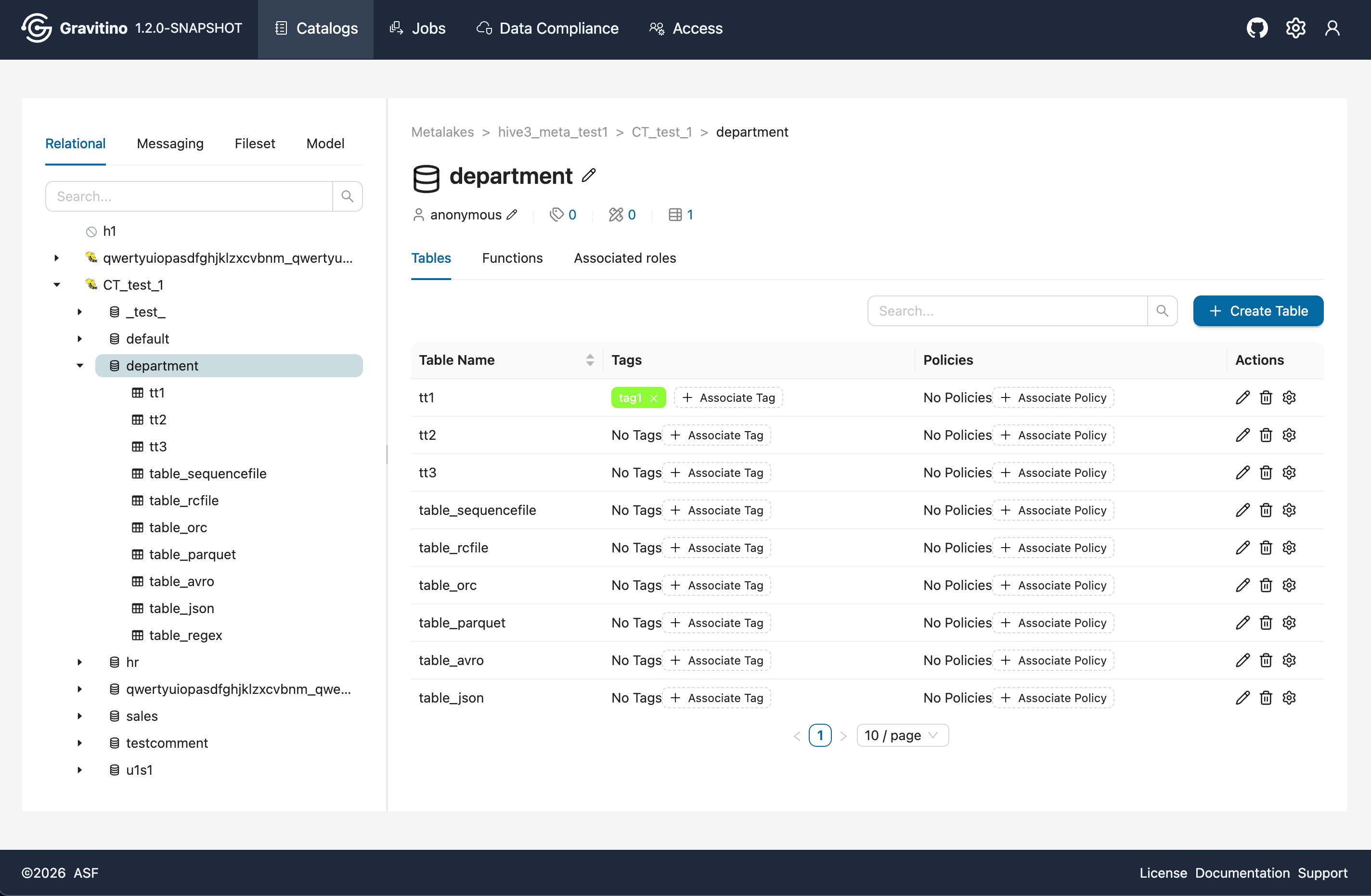Viewport: 1371px width, 896px height.
Task: Delete the tt2 table via trash icon
Action: tap(1266, 435)
